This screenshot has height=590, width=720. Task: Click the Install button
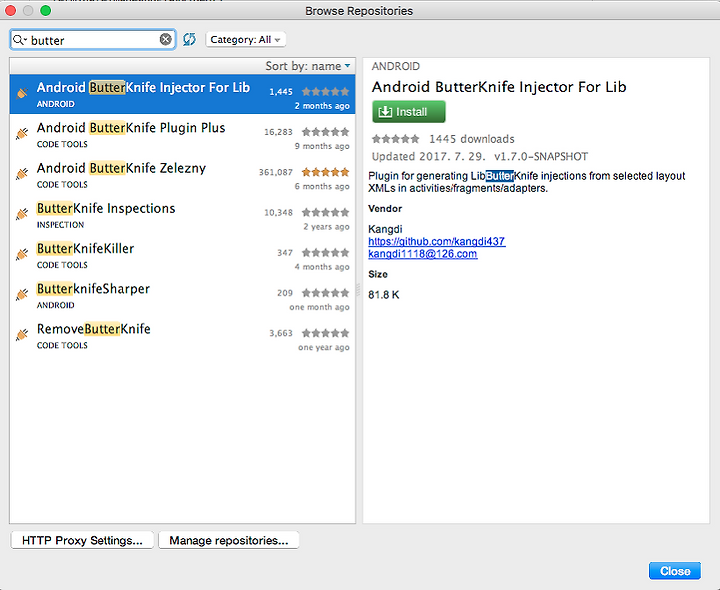[409, 112]
